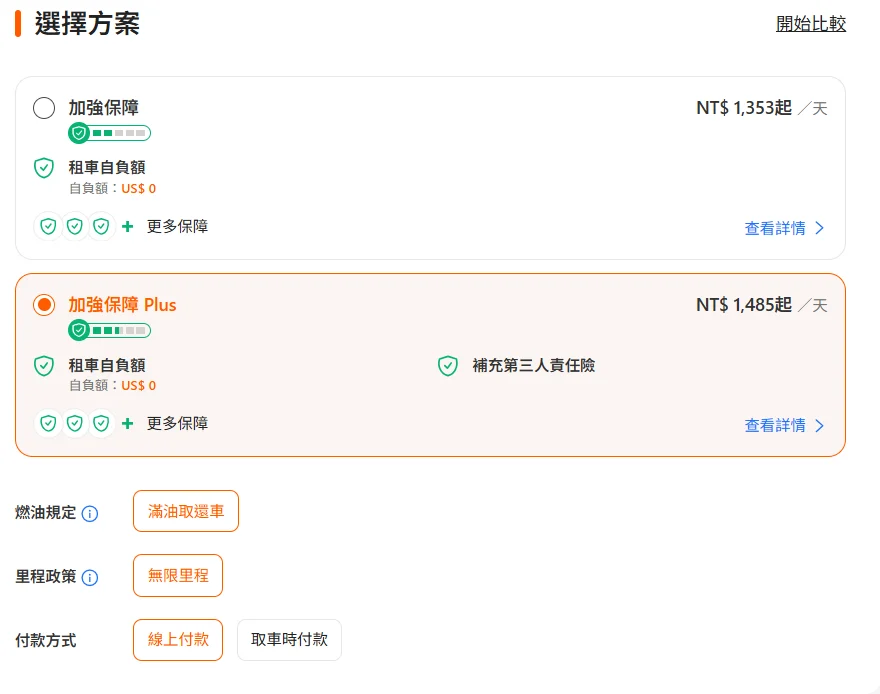Click the 自負額:US$ 0 text in 加強保障 Plus card
The width and height of the screenshot is (880, 694).
click(x=112, y=385)
